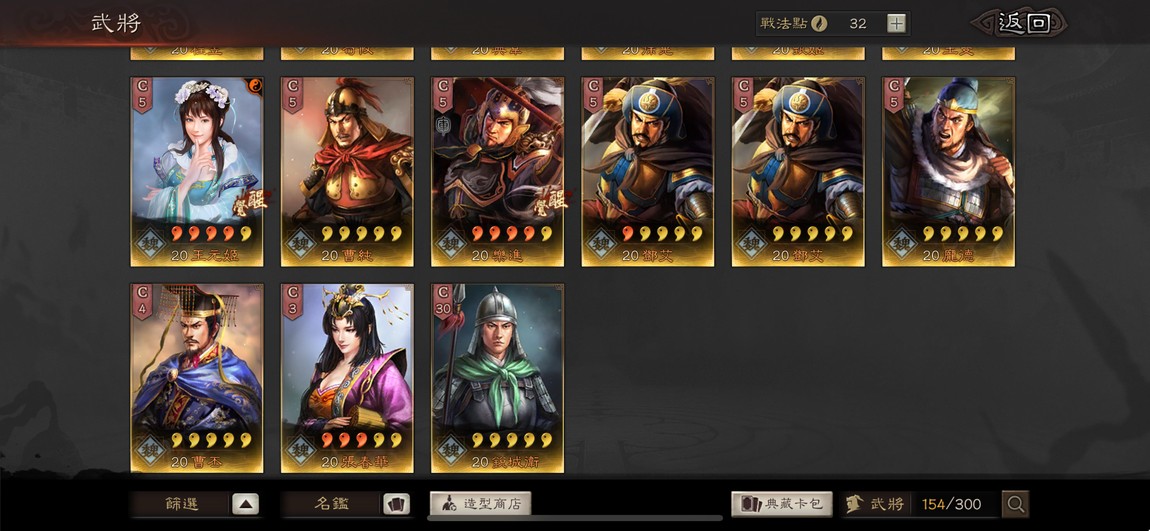Image resolution: width=1150 pixels, height=531 pixels.
Task: Click the 武將 count icon at bottom
Action: click(x=854, y=504)
